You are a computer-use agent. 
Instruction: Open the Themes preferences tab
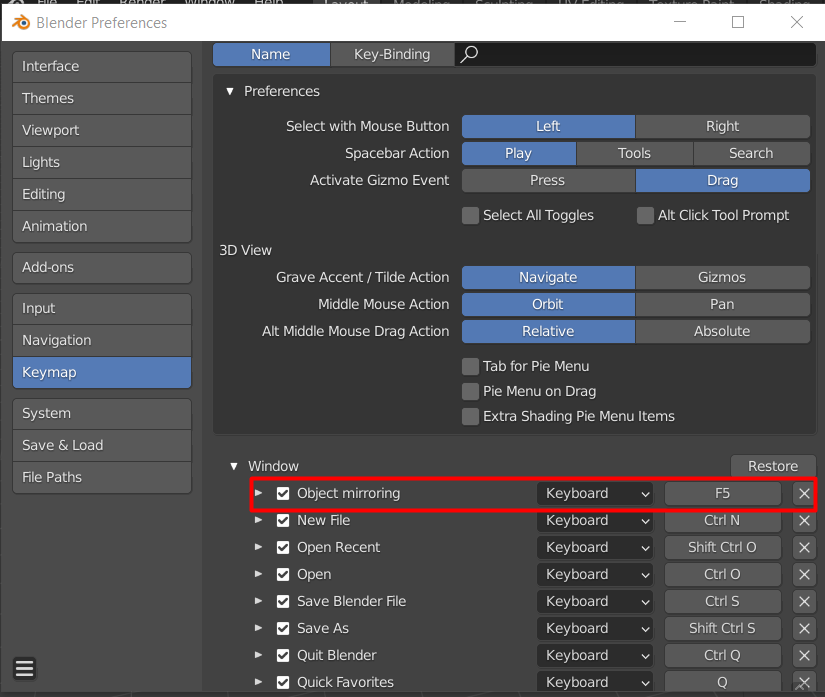point(102,98)
